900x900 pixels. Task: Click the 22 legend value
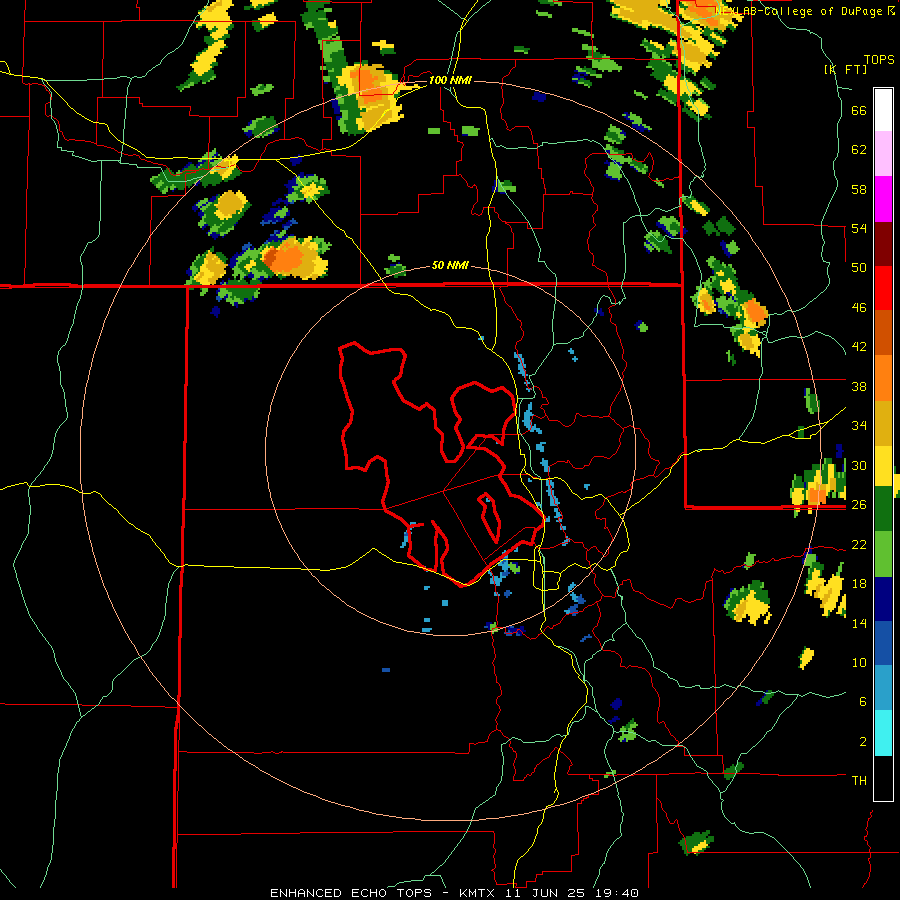click(859, 544)
